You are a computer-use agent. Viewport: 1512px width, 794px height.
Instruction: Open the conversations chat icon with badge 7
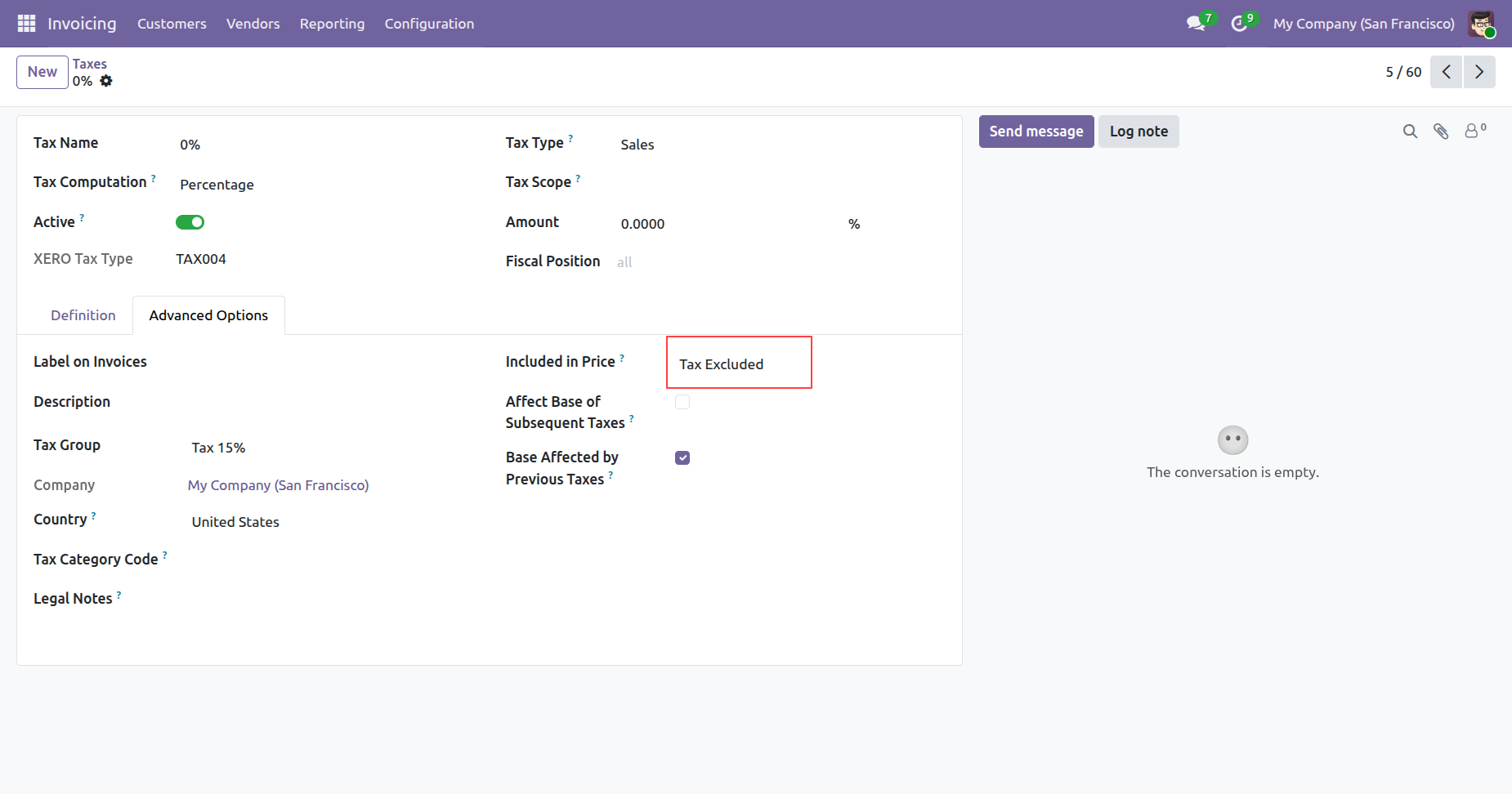1197,23
